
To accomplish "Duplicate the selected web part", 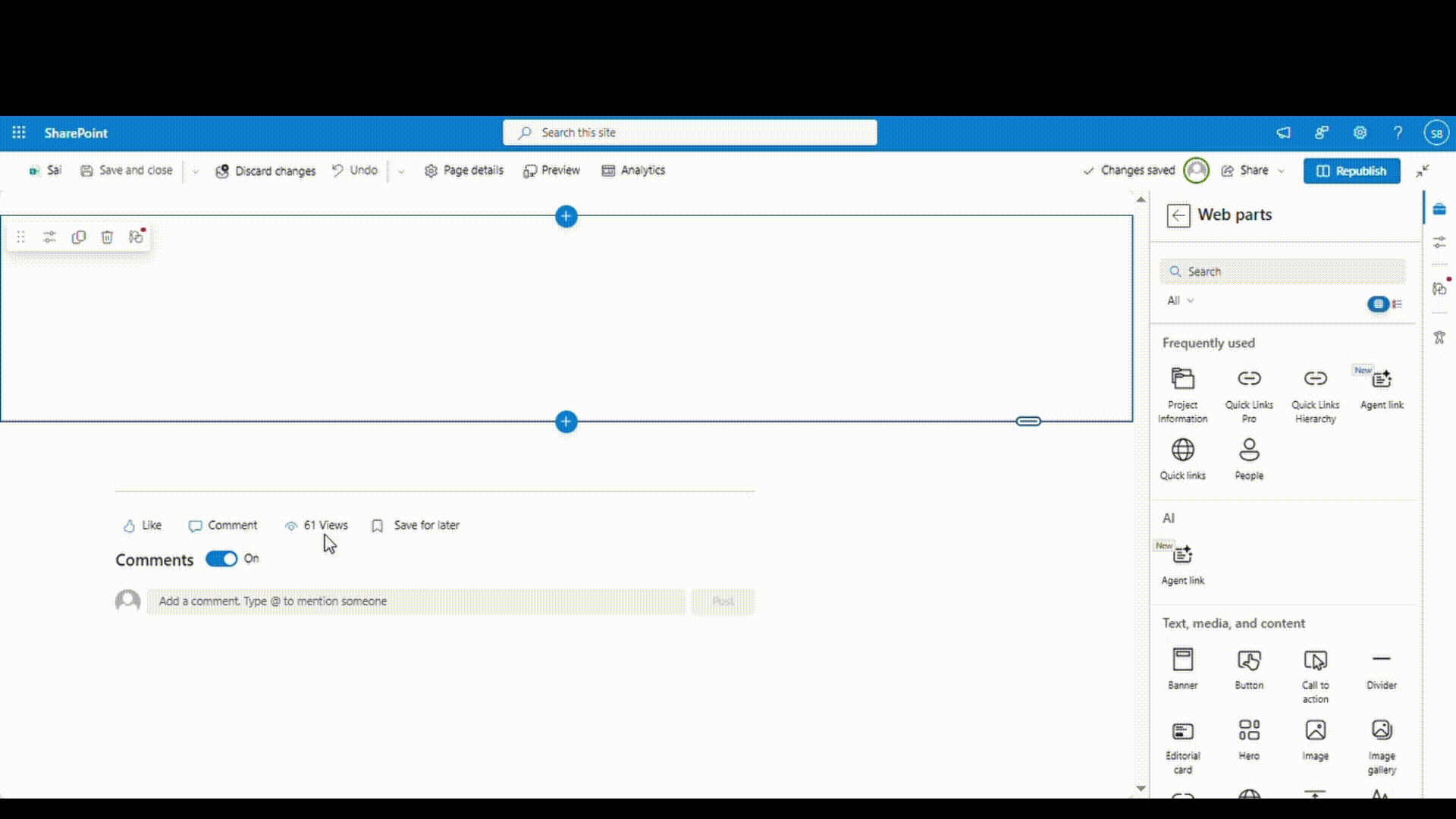I will tap(78, 237).
